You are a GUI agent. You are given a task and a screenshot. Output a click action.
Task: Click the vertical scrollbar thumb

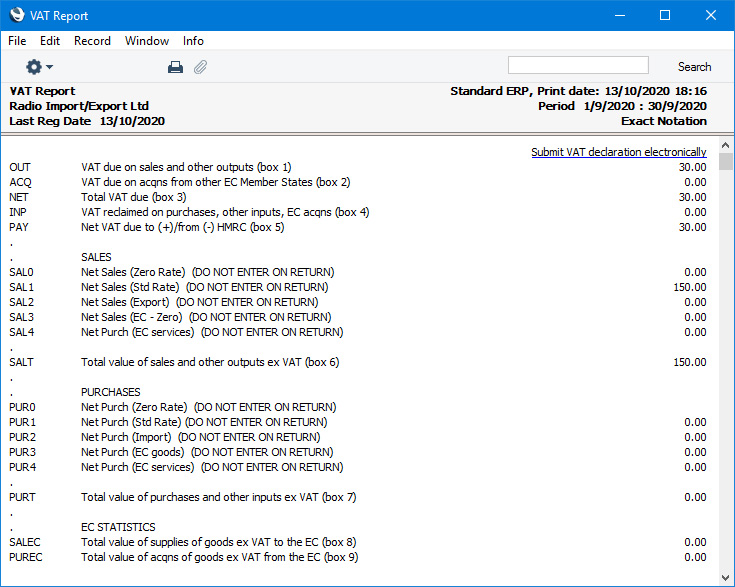(x=726, y=161)
